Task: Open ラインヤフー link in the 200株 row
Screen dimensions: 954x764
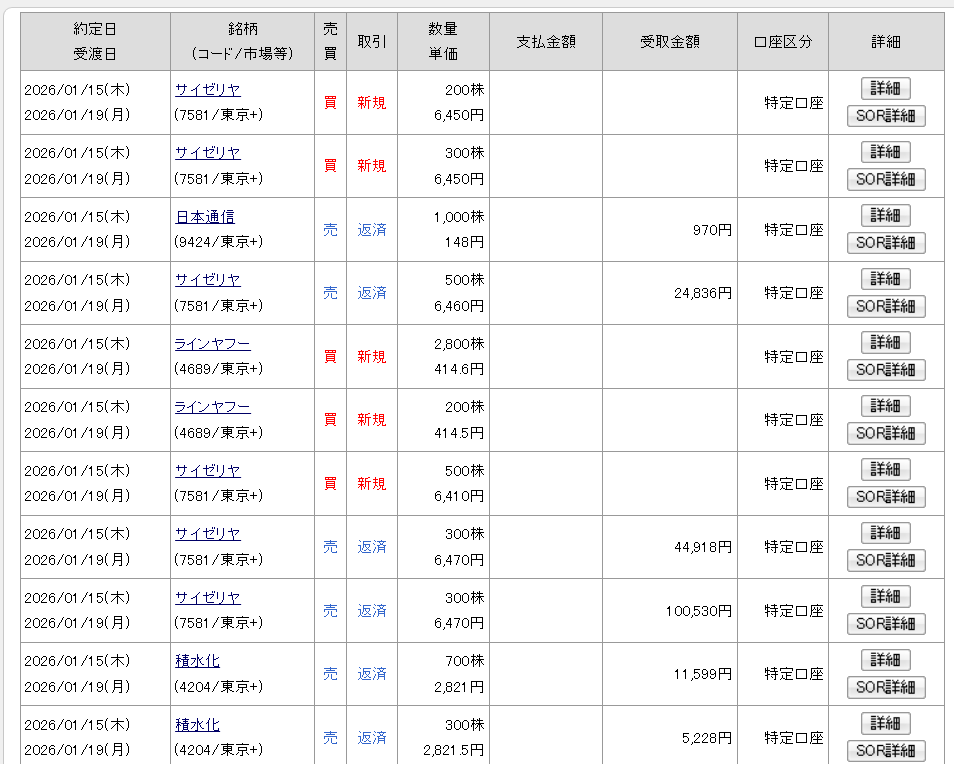Action: coord(212,407)
